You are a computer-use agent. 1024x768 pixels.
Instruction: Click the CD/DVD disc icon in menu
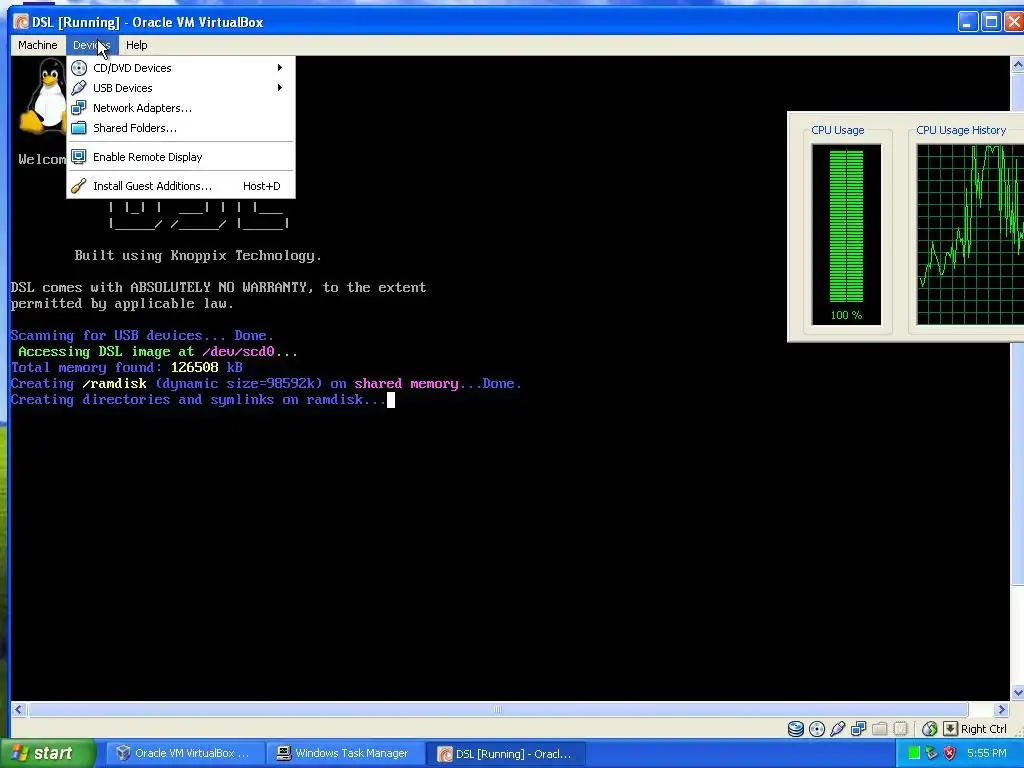tap(79, 68)
